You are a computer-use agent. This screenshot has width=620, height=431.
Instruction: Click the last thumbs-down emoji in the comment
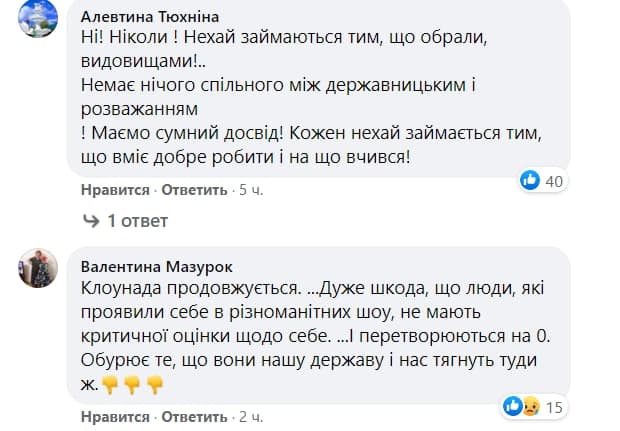point(153,383)
